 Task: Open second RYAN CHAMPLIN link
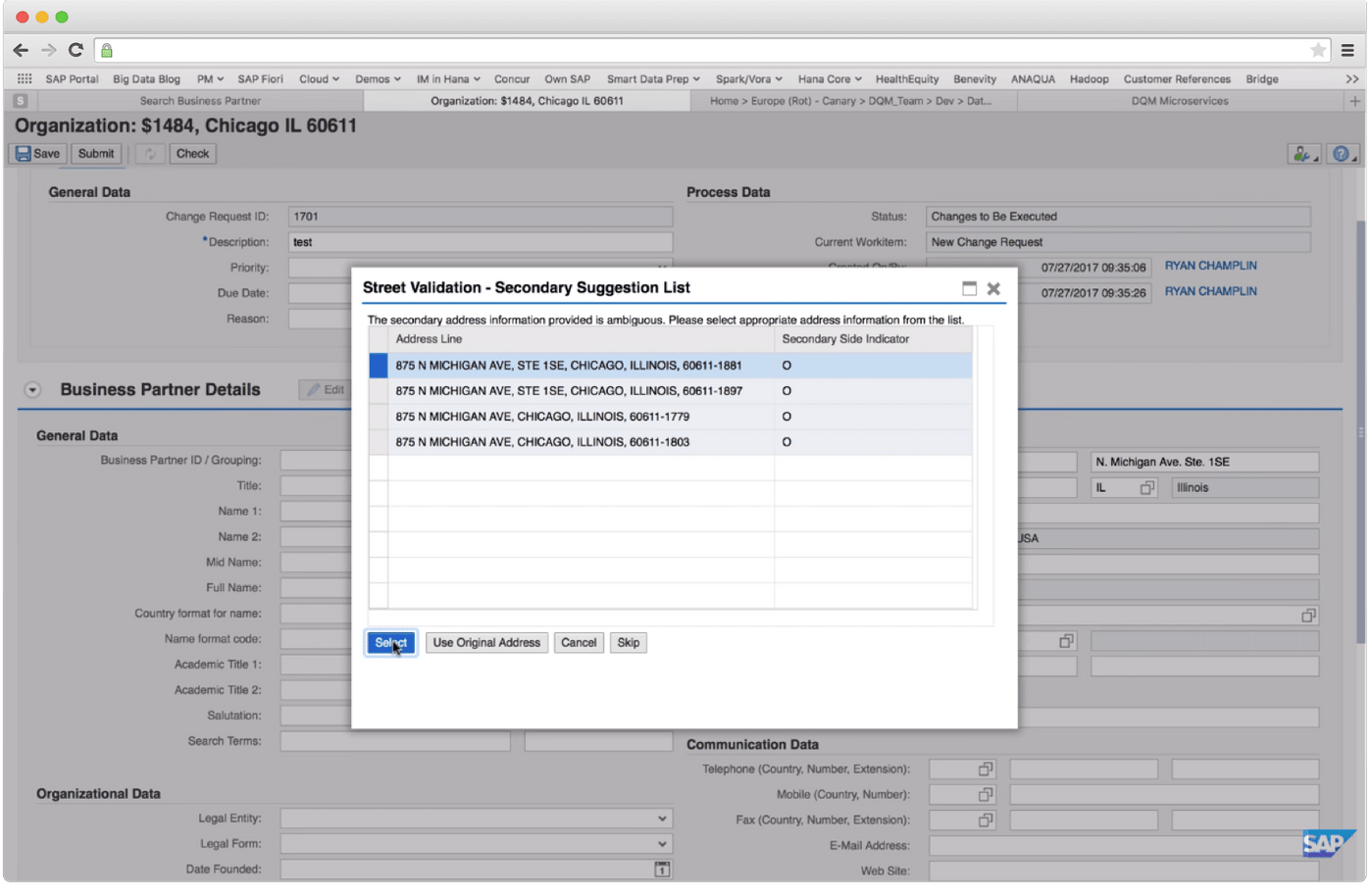tap(1210, 291)
